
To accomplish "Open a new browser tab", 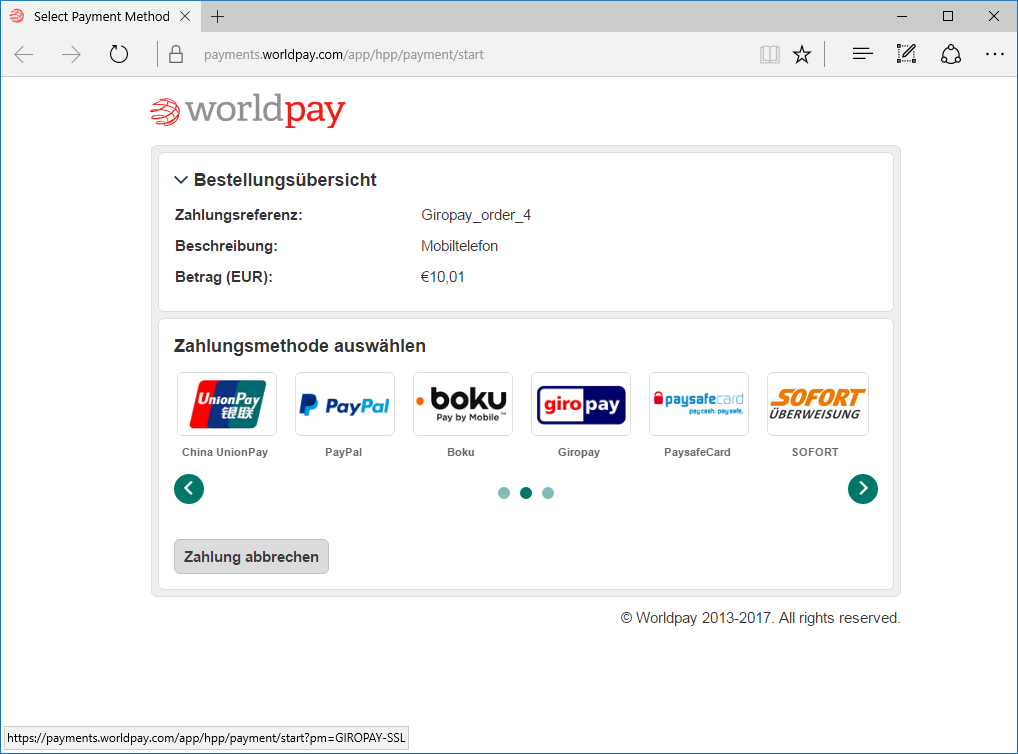I will pyautogui.click(x=217, y=17).
